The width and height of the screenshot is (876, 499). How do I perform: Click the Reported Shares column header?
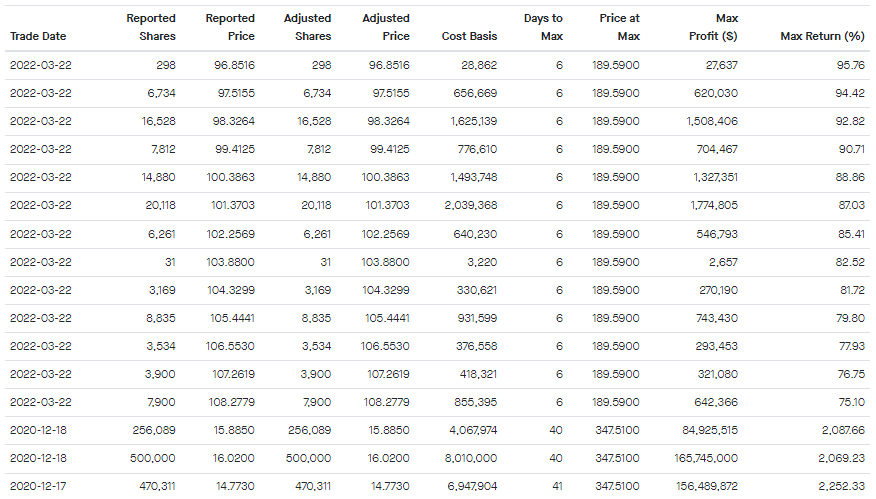151,27
